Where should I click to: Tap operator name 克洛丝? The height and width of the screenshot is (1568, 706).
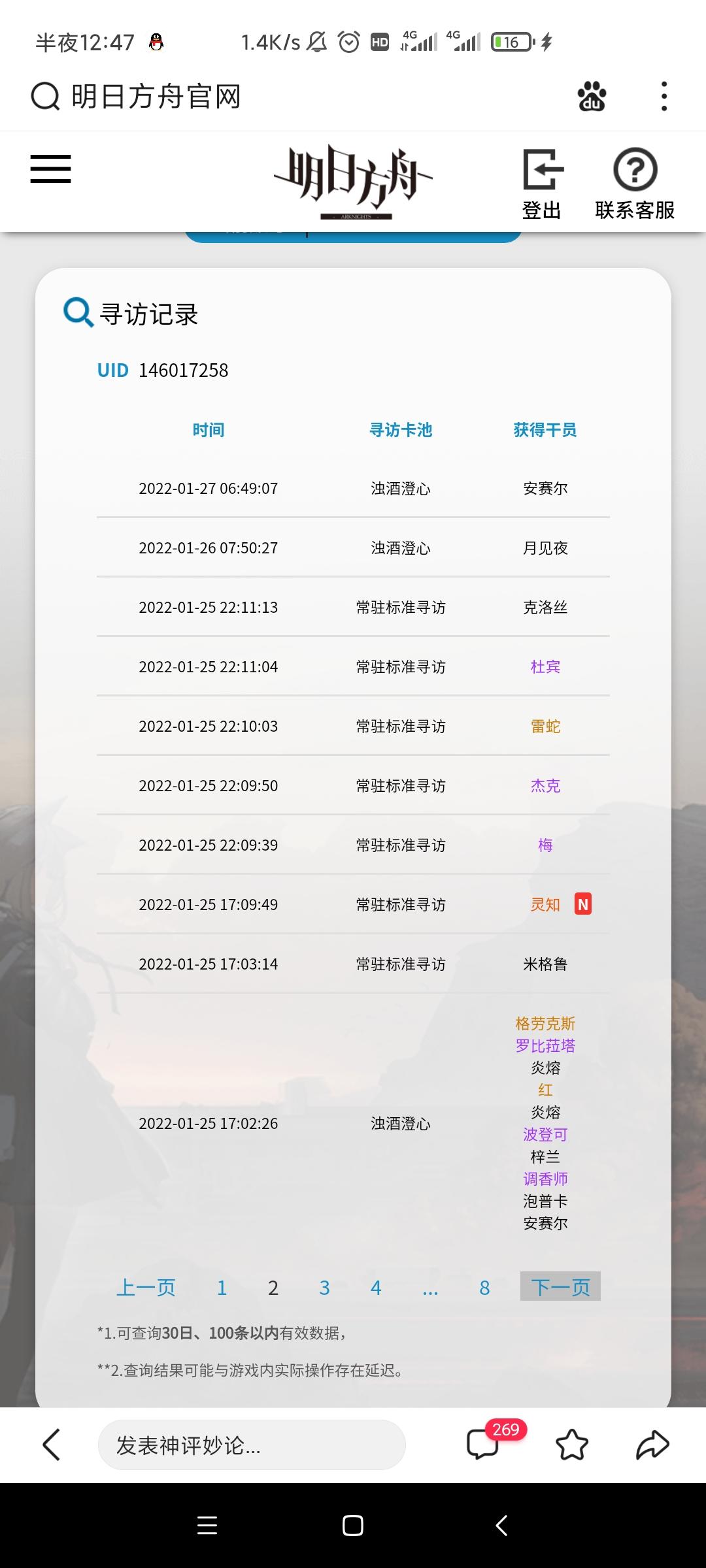[x=545, y=608]
